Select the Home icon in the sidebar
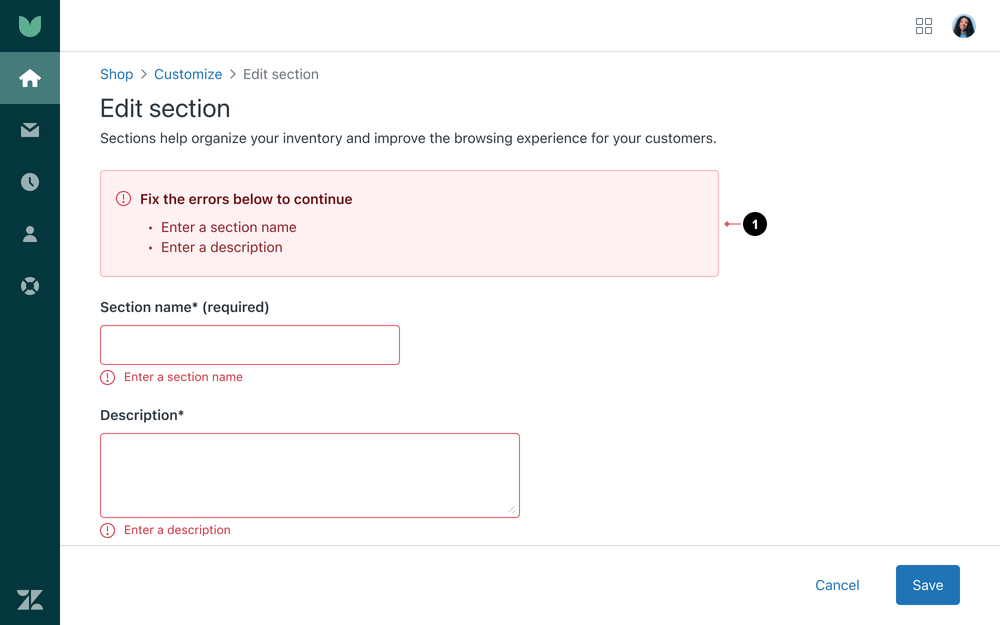Viewport: 1000px width, 625px height. point(30,78)
